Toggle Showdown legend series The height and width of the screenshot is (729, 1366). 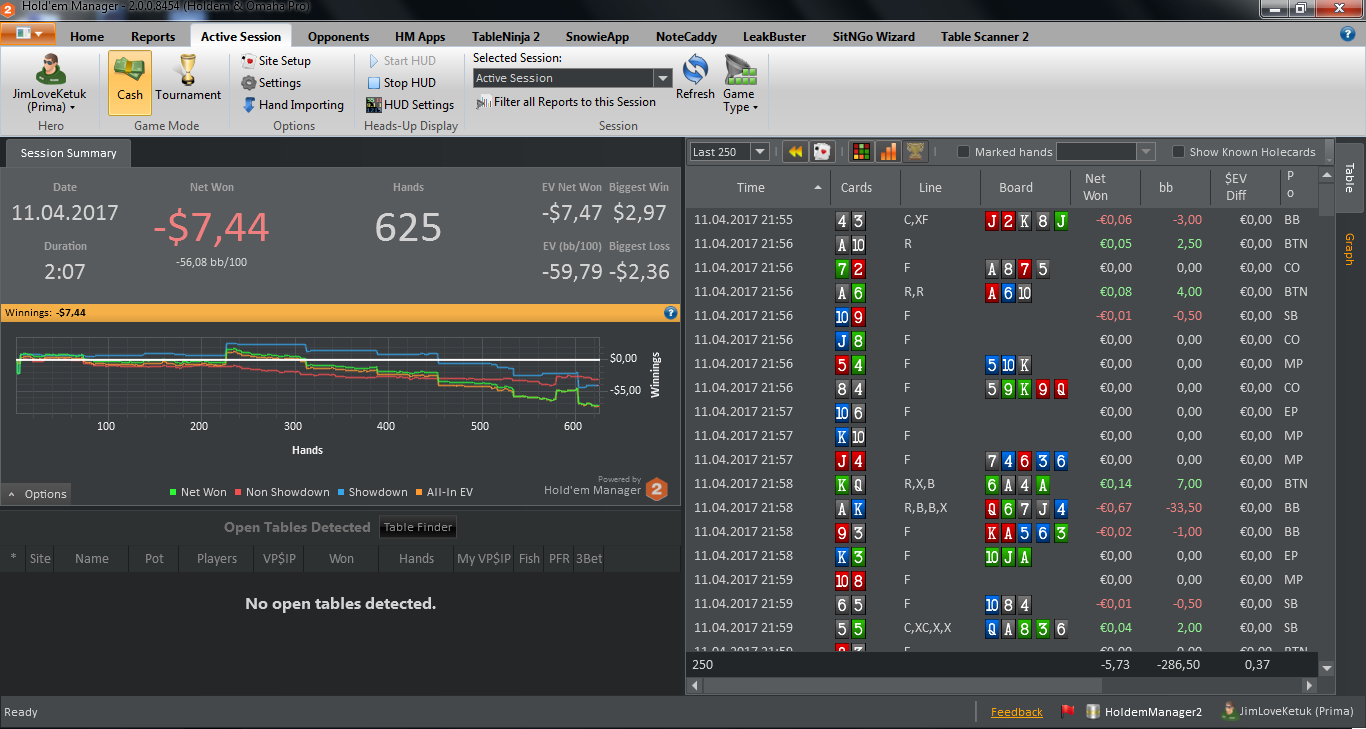coord(372,492)
